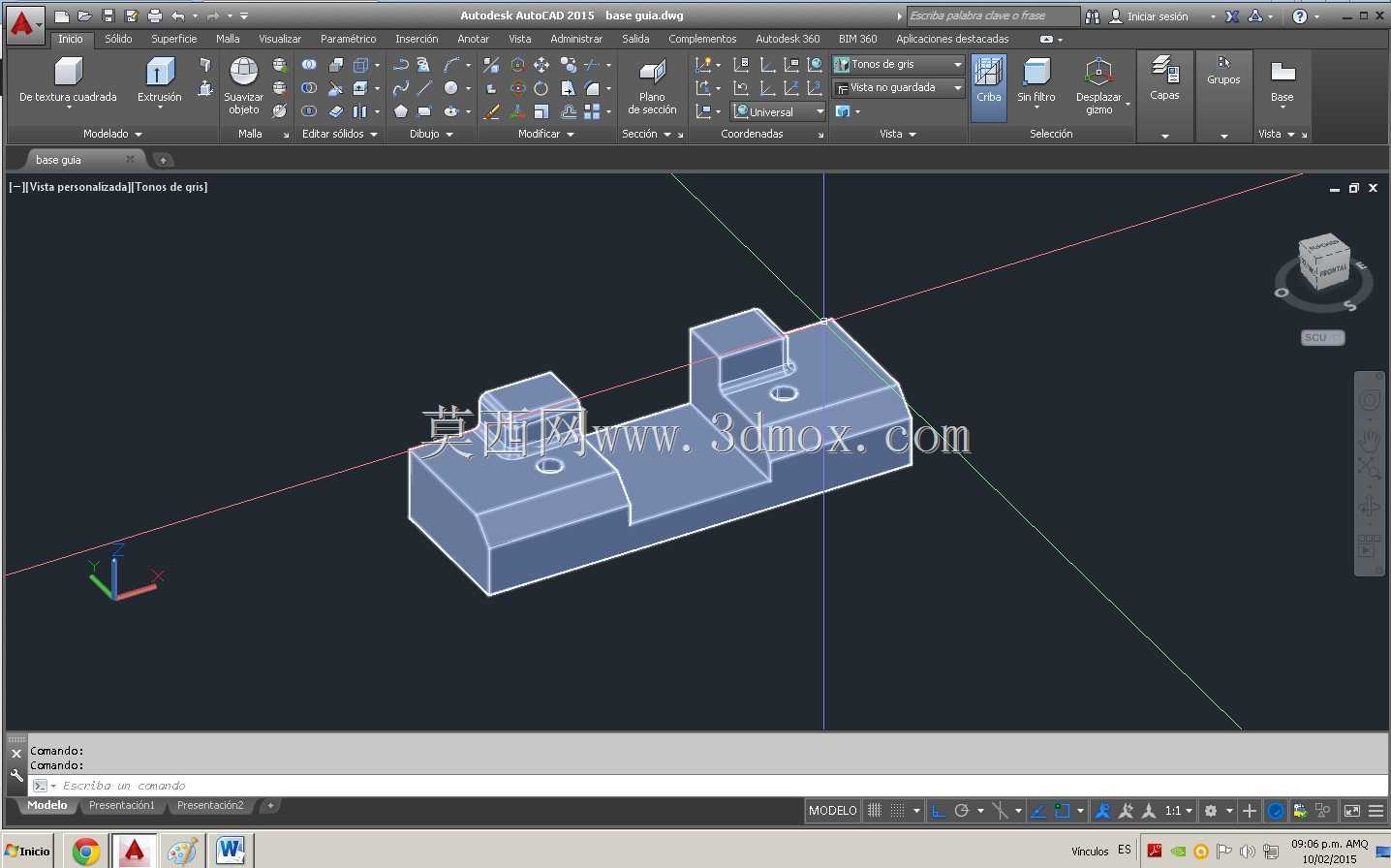Open the Superficie ribbon tab

coord(173,39)
